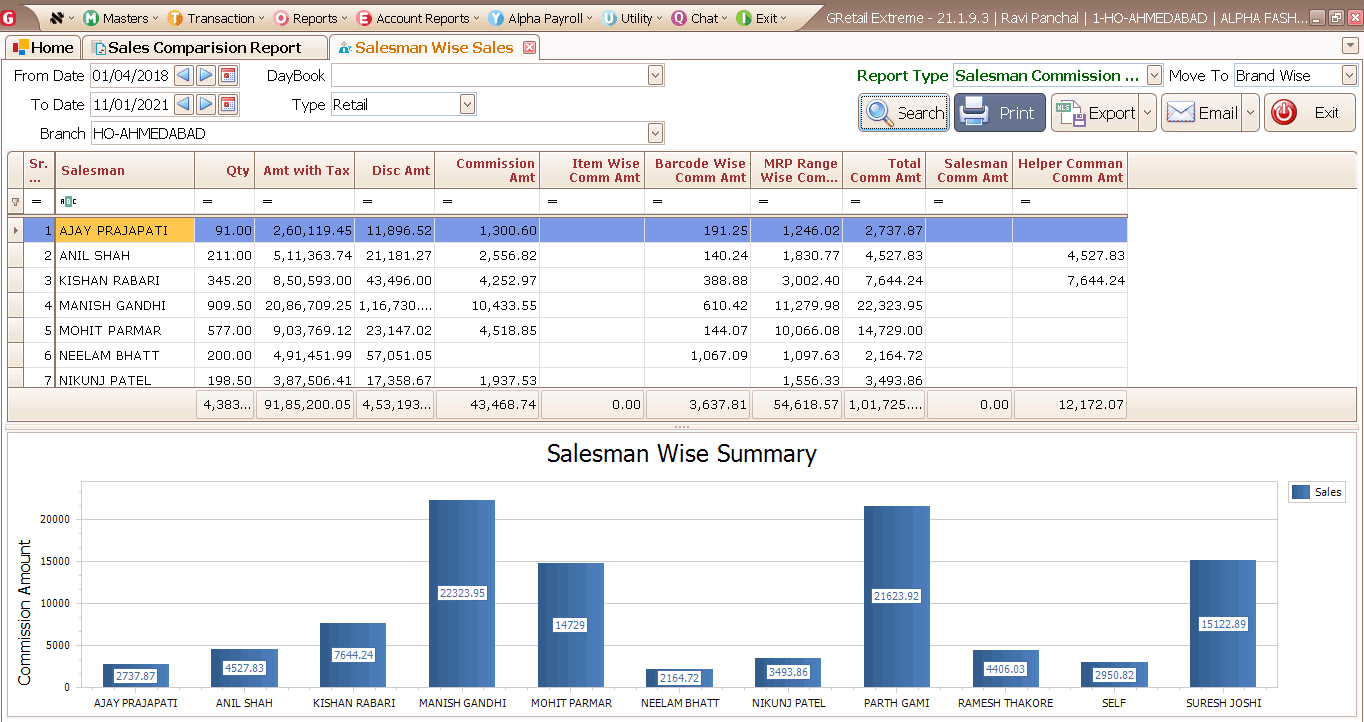Open the Report Type dropdown

1154,76
